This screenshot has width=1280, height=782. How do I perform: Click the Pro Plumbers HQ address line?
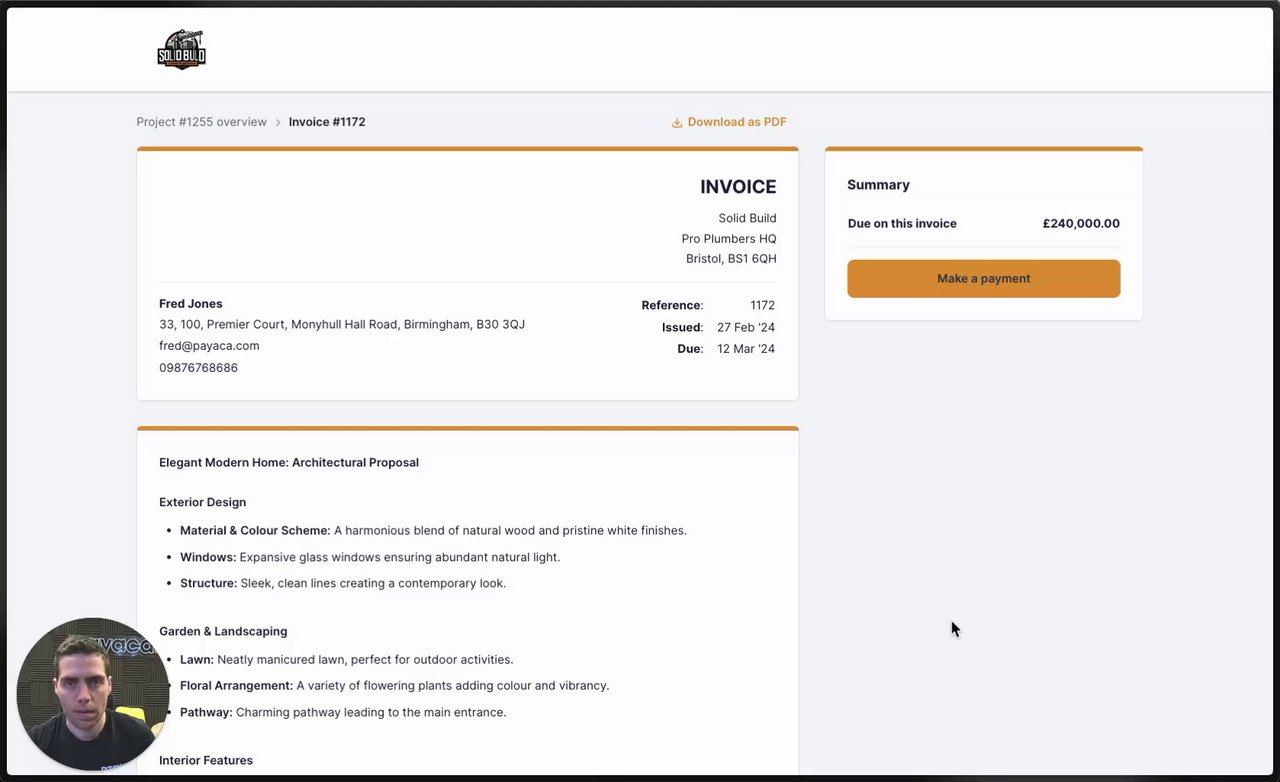pyautogui.click(x=729, y=239)
